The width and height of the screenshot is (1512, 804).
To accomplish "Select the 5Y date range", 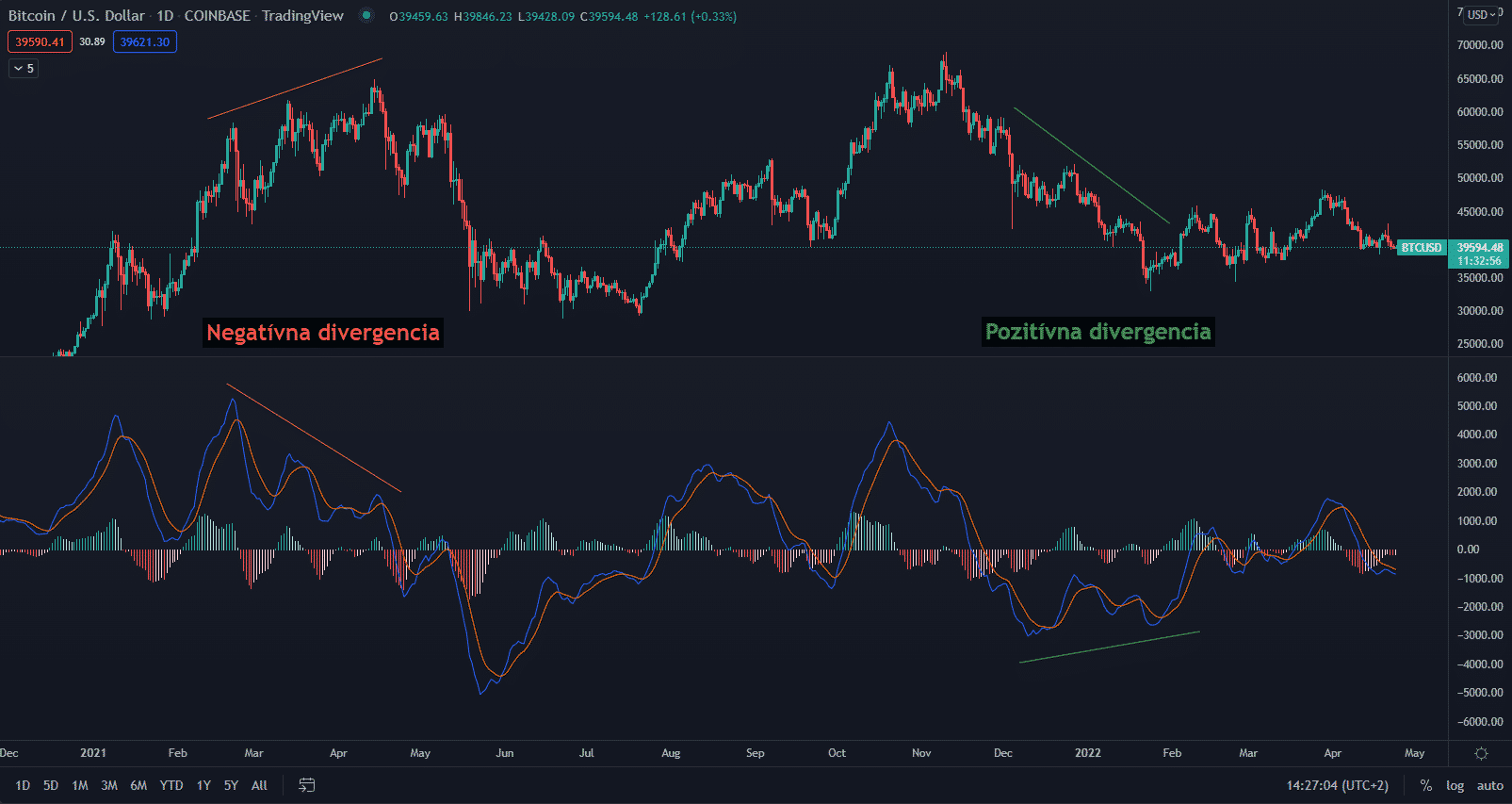I will click(231, 785).
